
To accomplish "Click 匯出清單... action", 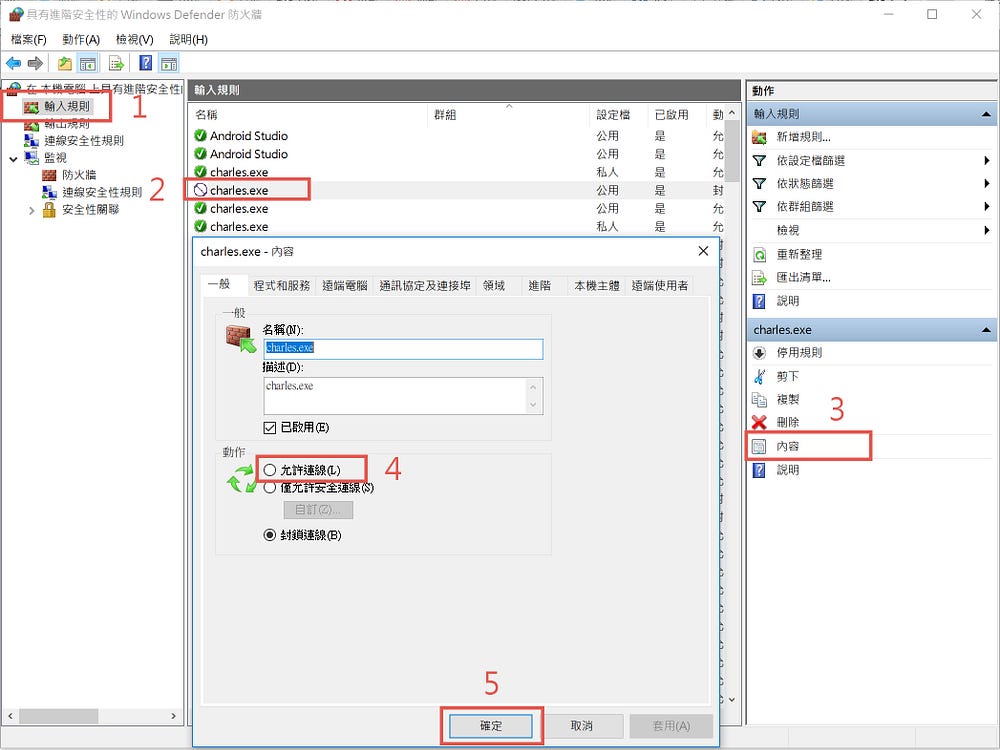I will [x=803, y=277].
